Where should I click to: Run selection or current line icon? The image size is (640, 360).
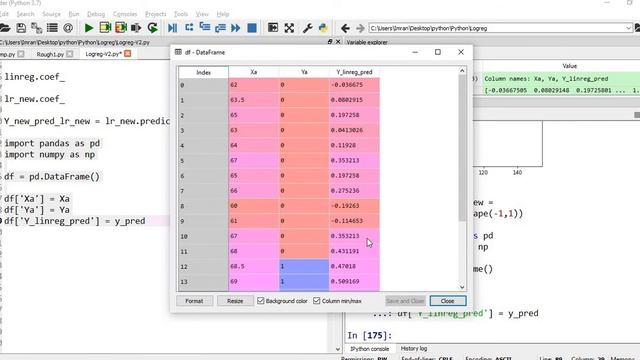(x=136, y=28)
